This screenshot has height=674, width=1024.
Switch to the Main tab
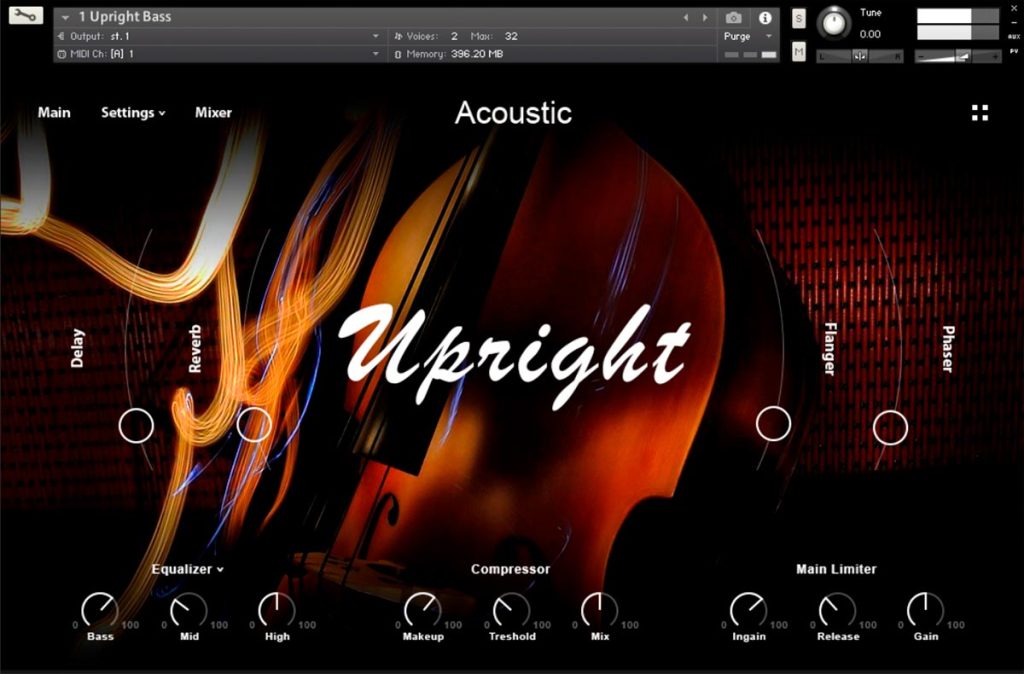click(x=54, y=112)
